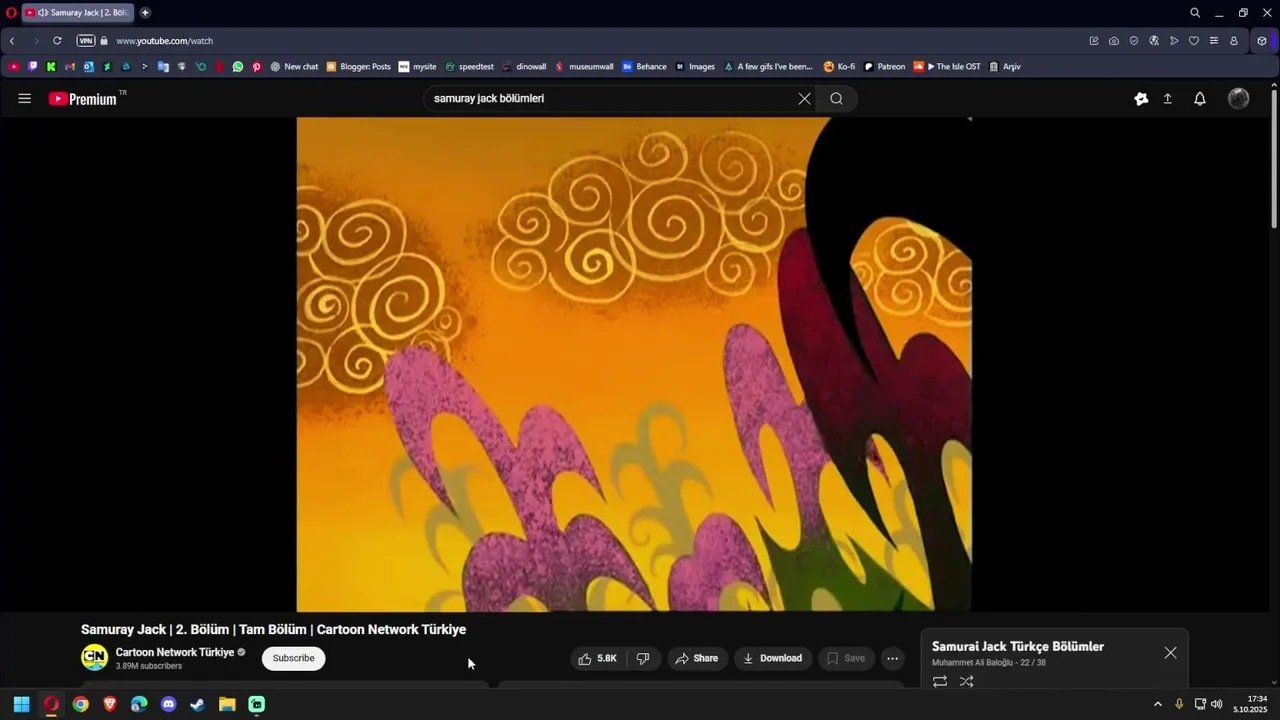Dislike the video with thumbs down
The width and height of the screenshot is (1280, 720).
(643, 658)
